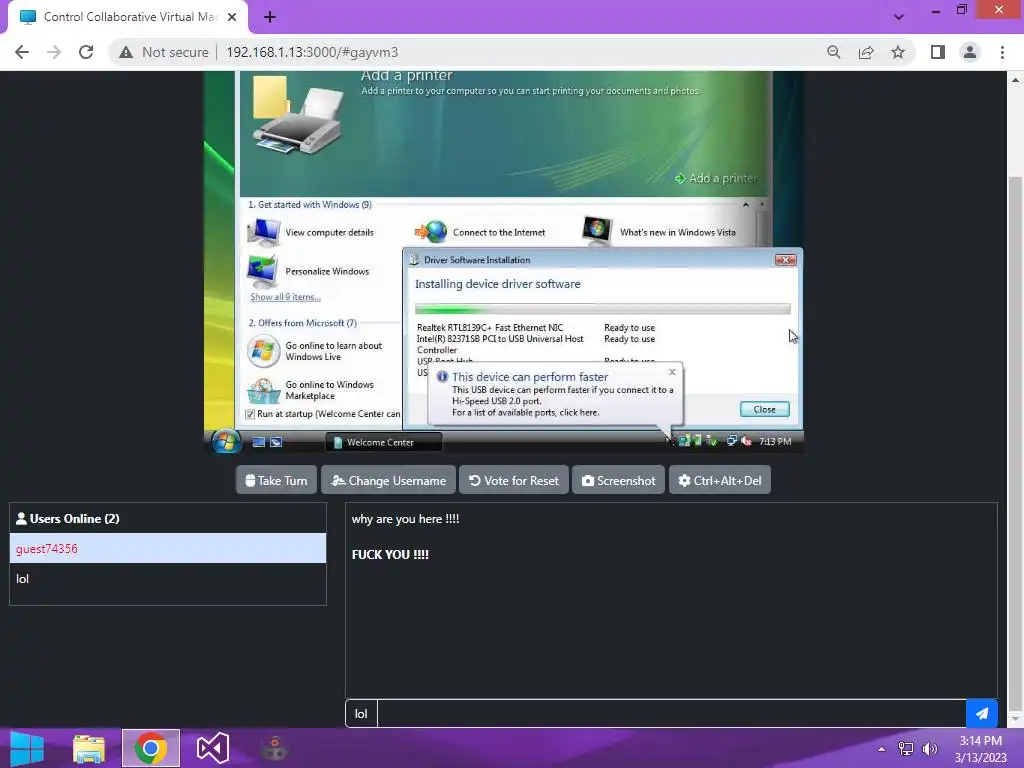The width and height of the screenshot is (1024, 768).
Task: Click Chrome icon in host taskbar
Action: [x=151, y=748]
